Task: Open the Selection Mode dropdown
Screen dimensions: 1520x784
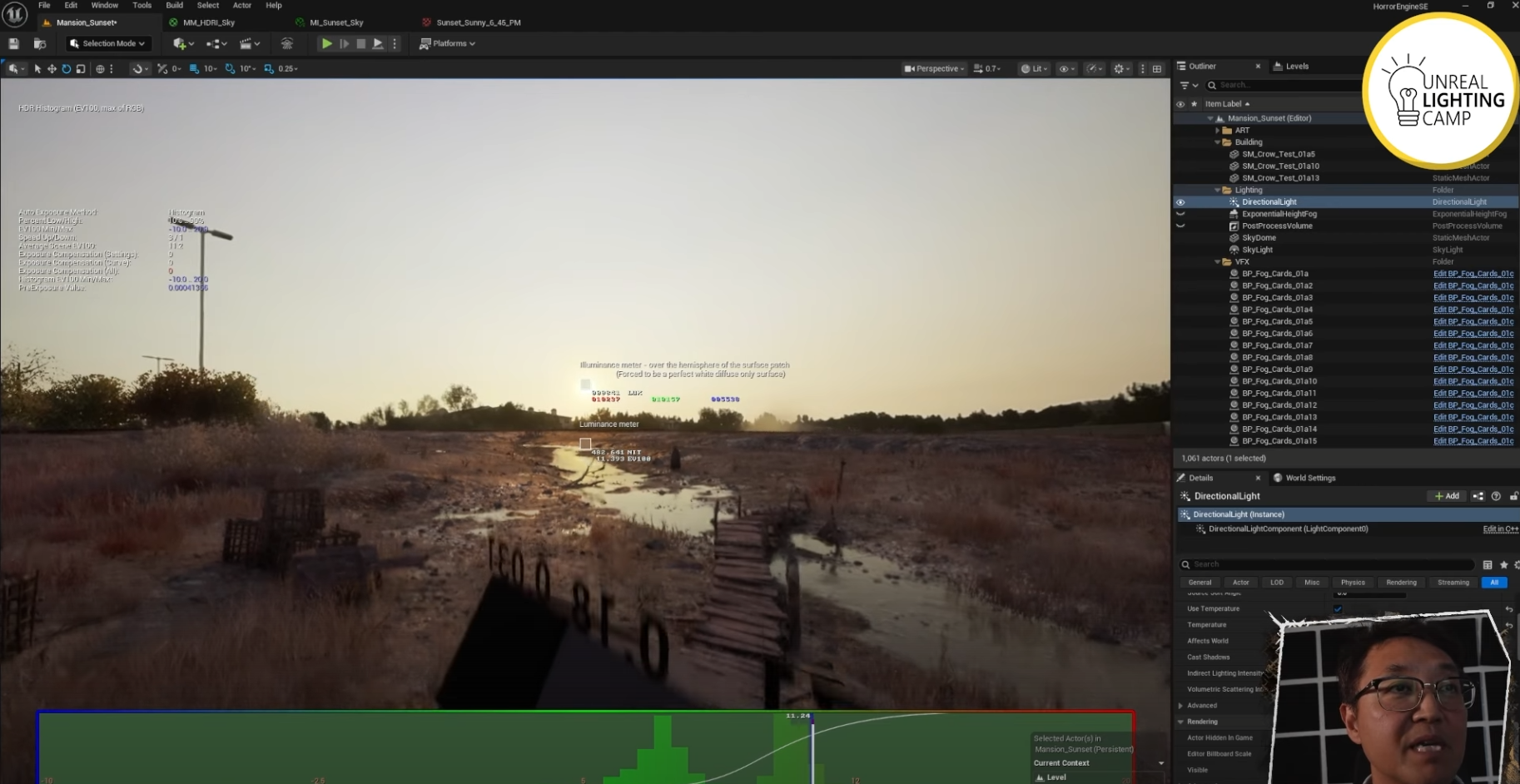Action: (x=107, y=43)
